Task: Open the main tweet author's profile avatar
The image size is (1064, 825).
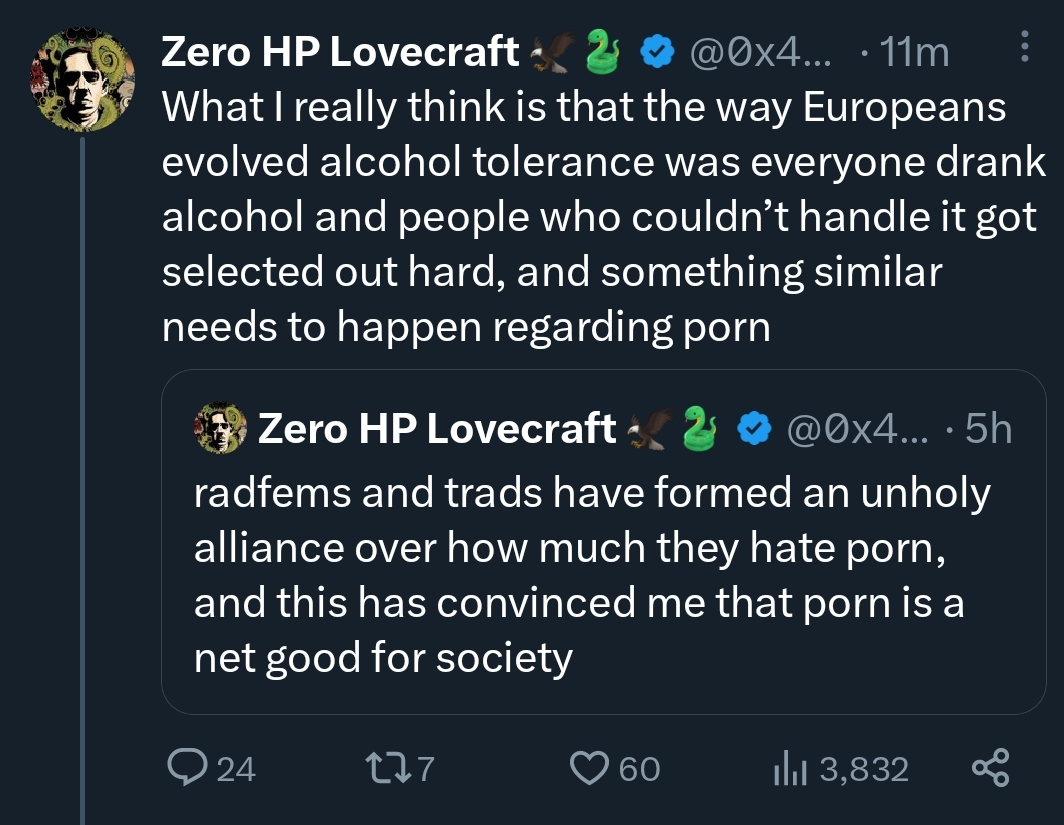Action: 83,80
